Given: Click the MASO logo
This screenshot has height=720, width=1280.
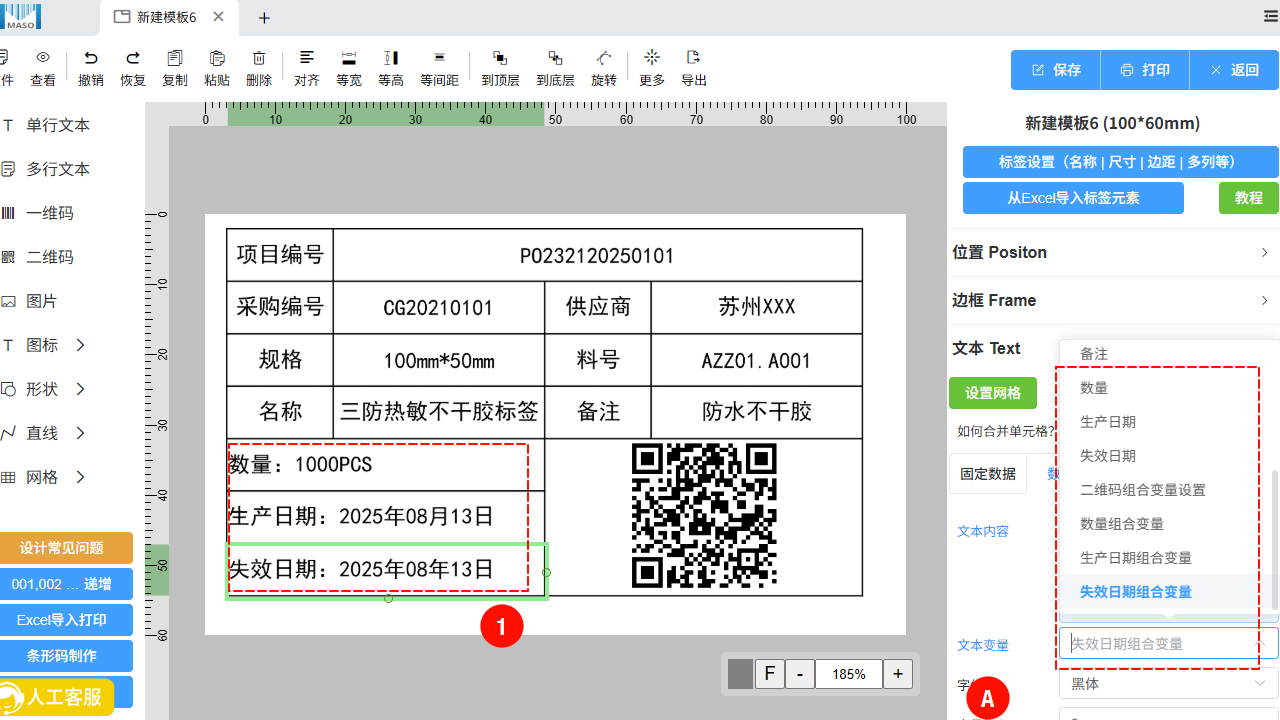Looking at the screenshot, I should point(20,17).
